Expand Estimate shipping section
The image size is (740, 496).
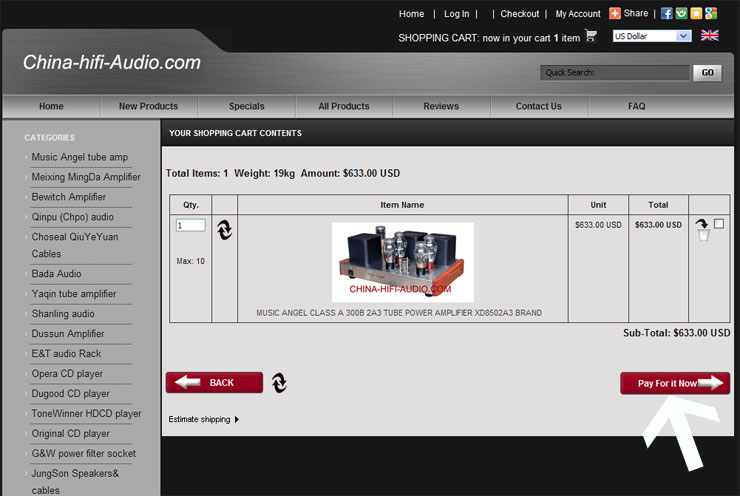203,419
